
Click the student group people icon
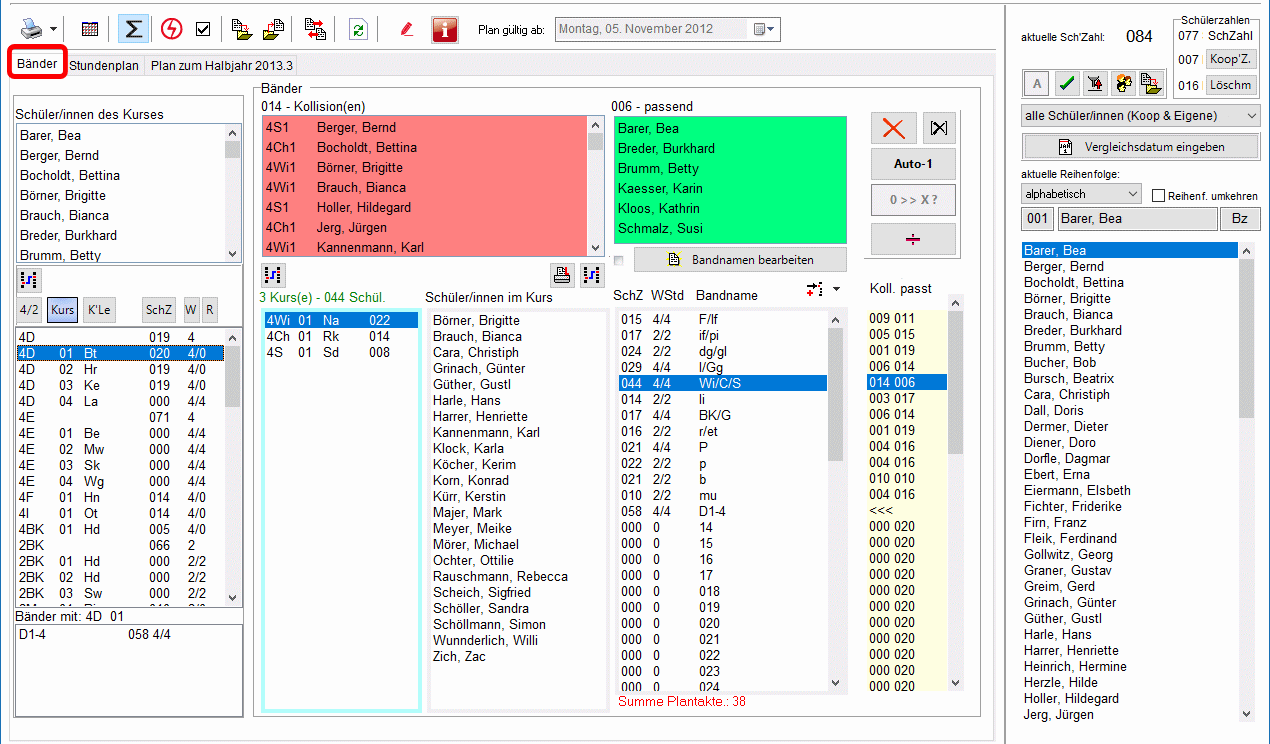1123,84
